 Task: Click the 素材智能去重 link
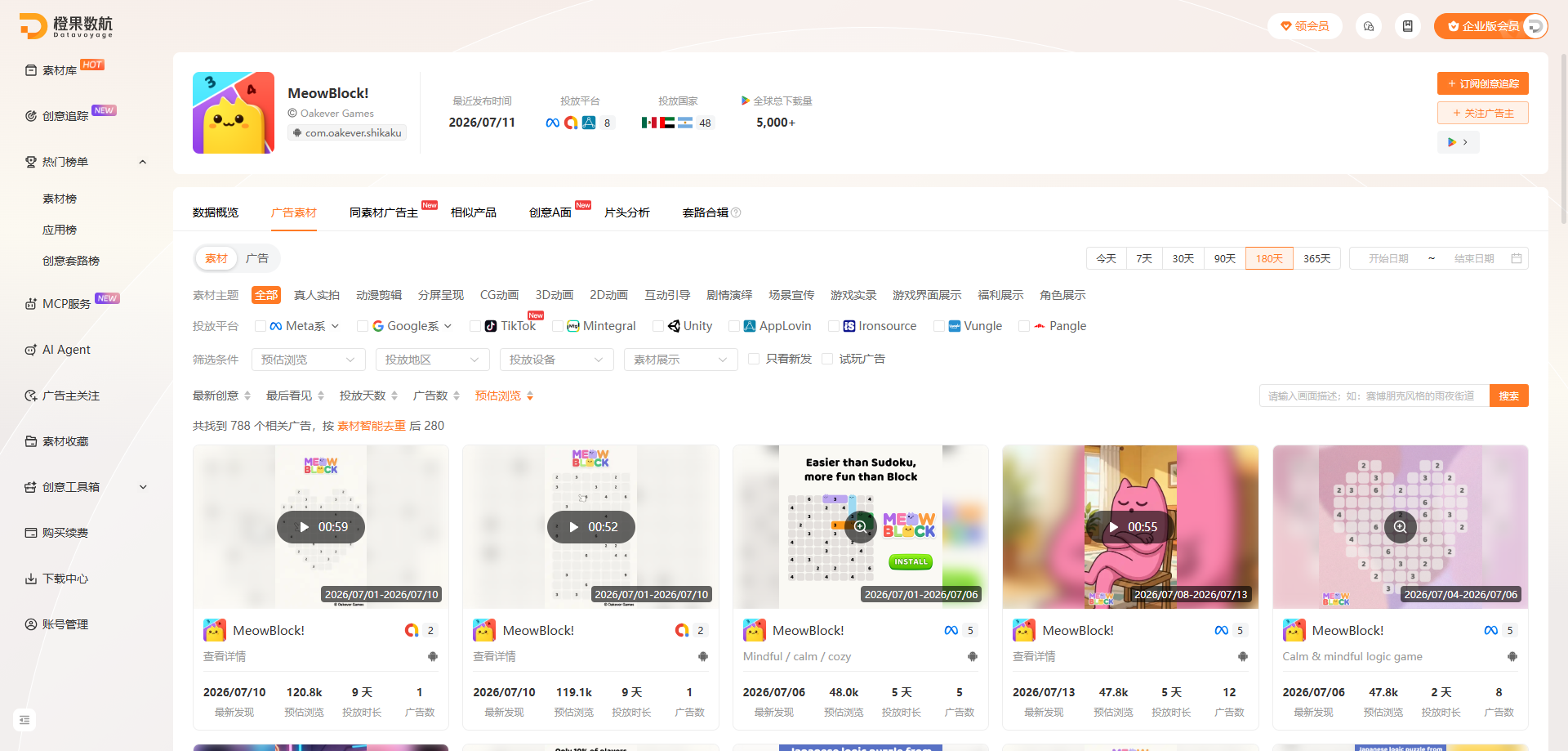point(372,426)
